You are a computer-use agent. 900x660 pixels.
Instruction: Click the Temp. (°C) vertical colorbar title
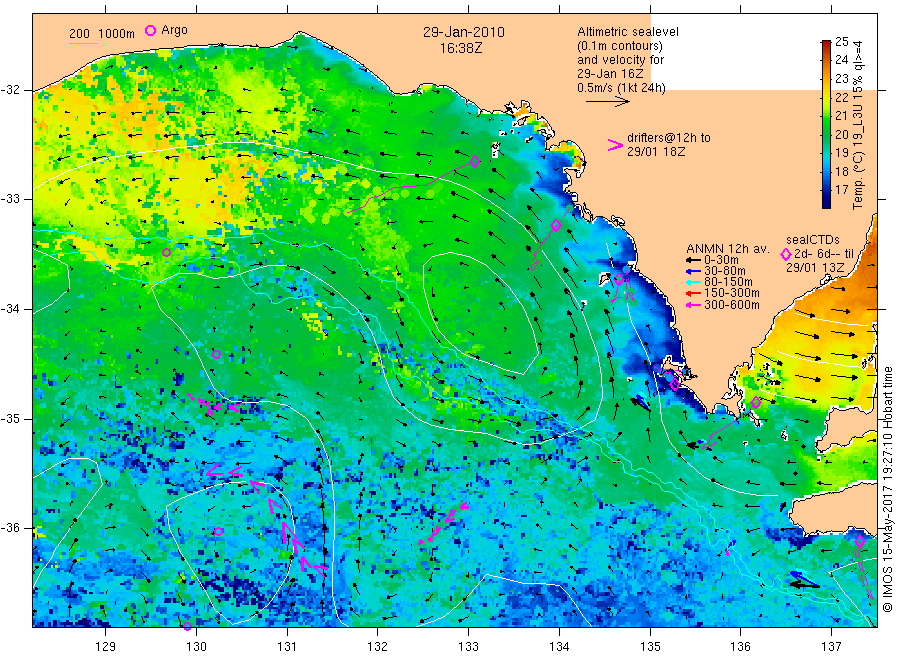pyautogui.click(x=858, y=125)
